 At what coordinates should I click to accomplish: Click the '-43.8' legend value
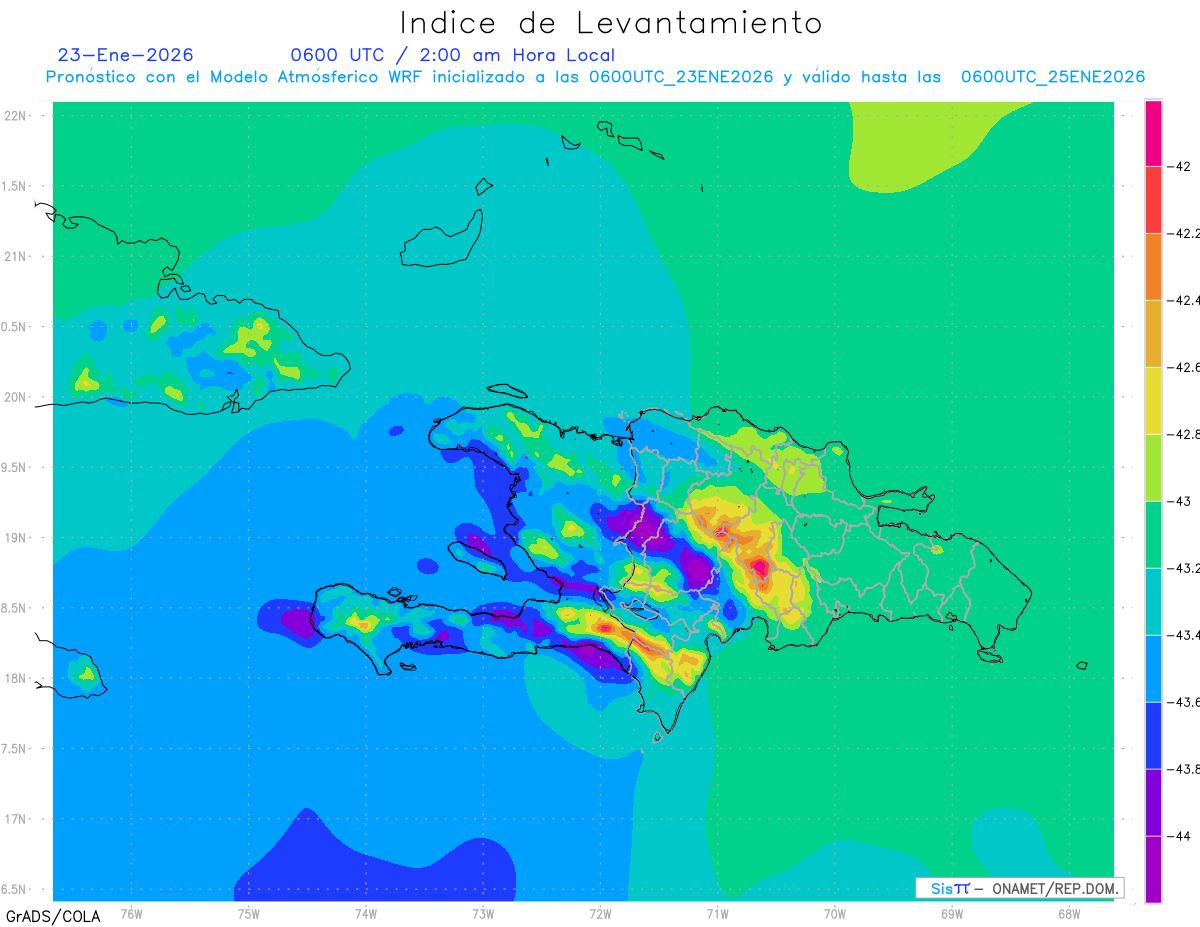point(1186,769)
